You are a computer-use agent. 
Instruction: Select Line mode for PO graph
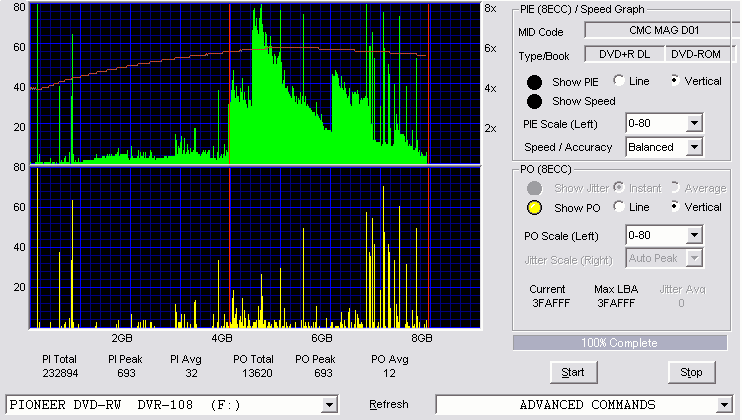pos(618,206)
